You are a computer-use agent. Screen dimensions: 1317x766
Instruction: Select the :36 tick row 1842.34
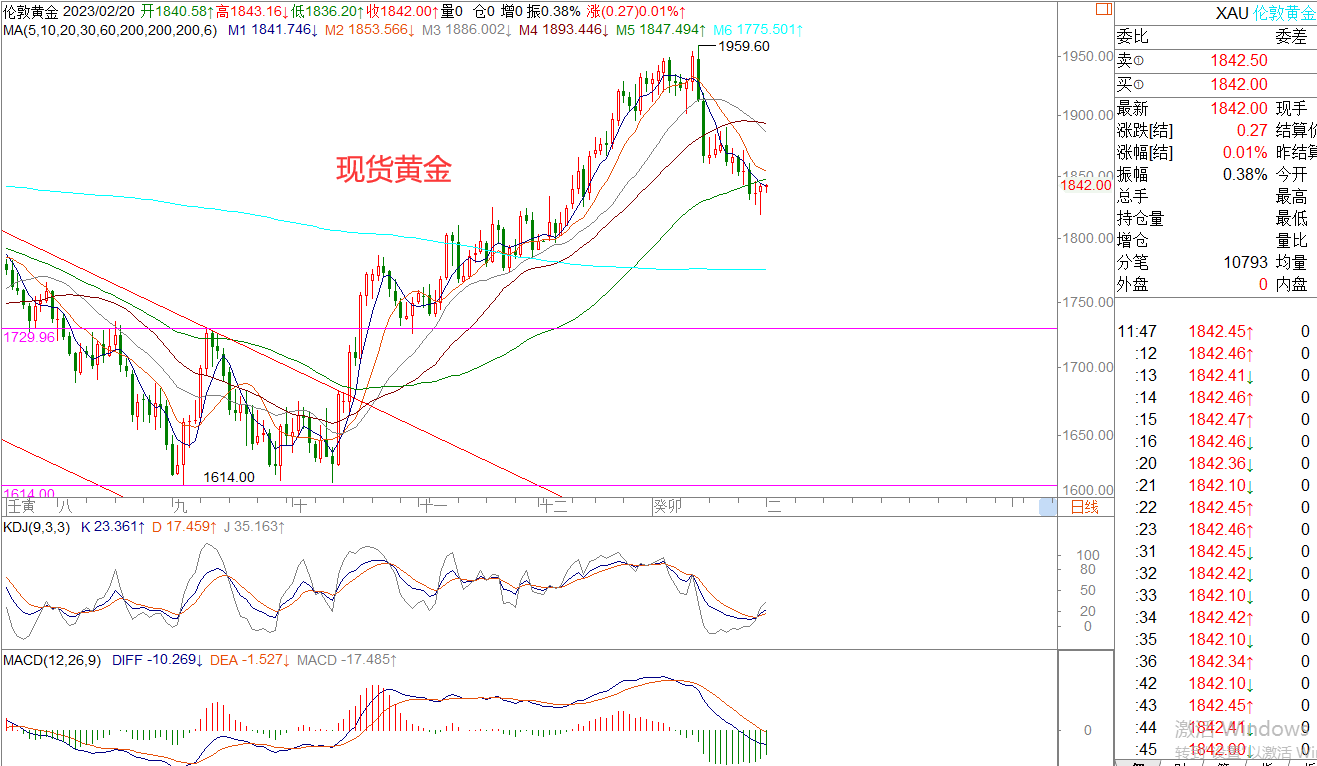coord(1215,662)
